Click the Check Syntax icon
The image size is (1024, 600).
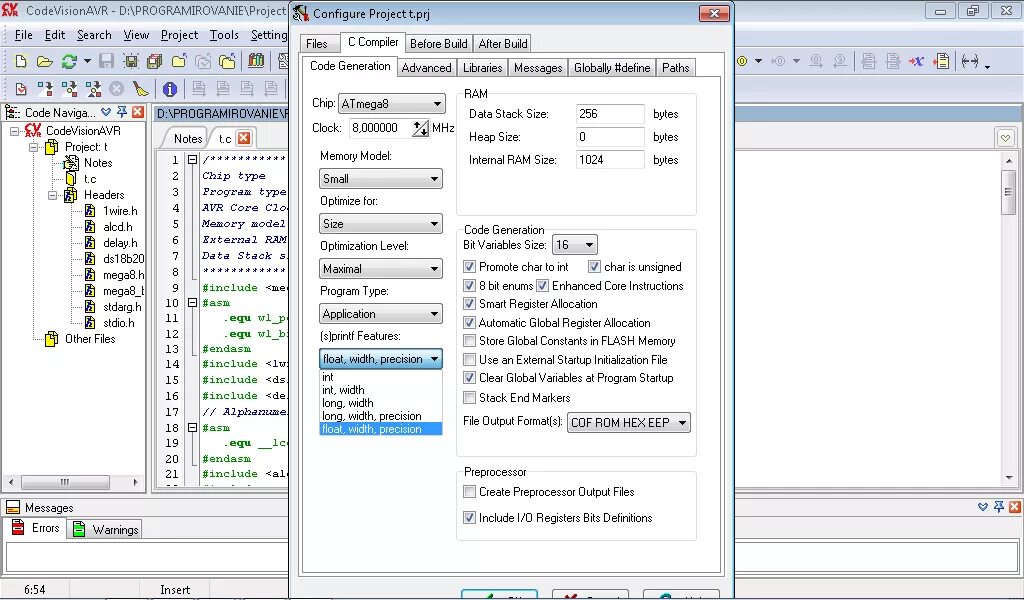[x=21, y=89]
